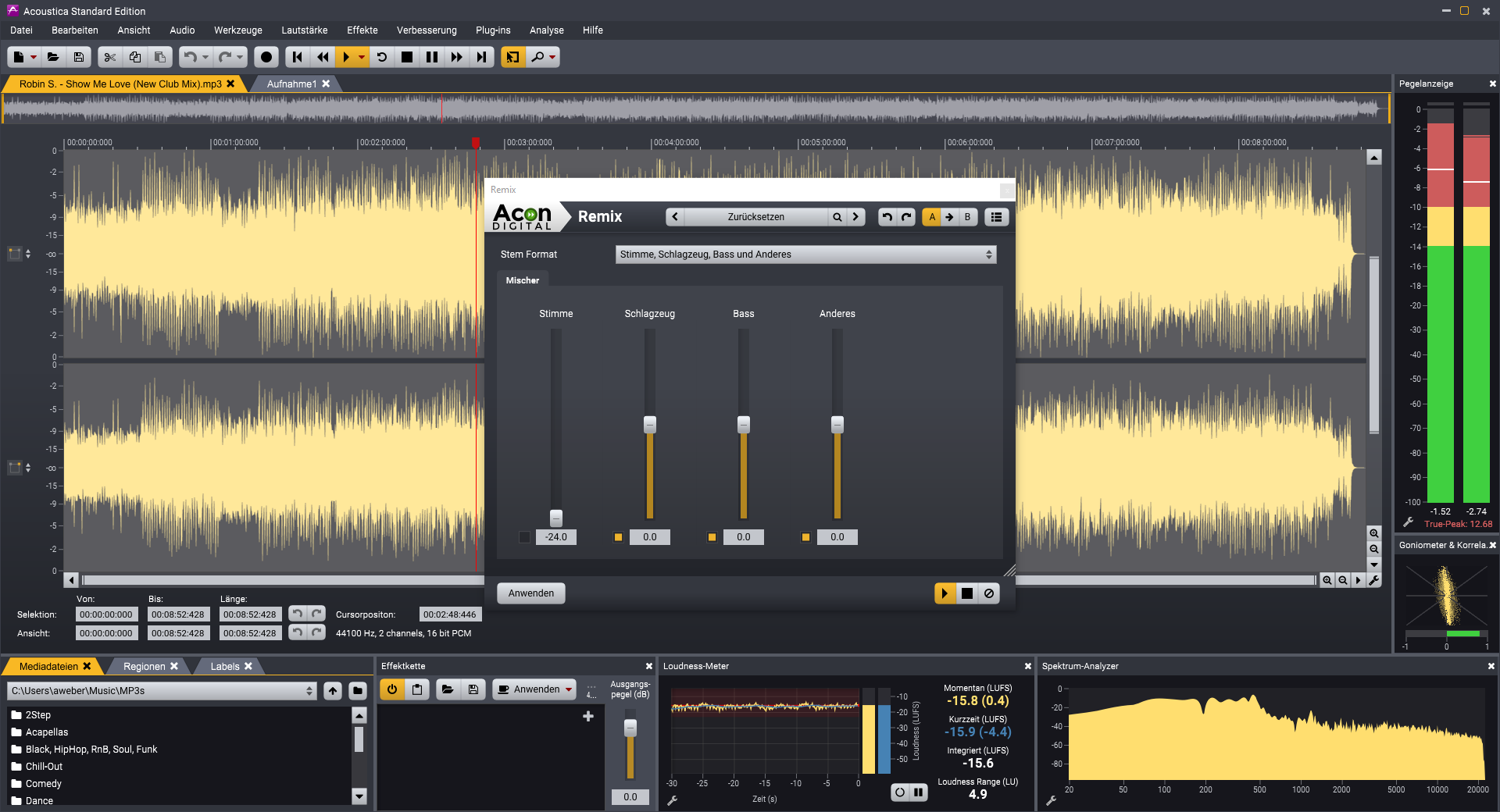Image resolution: width=1500 pixels, height=812 pixels.
Task: Disable the Schlagzeug stem checkbox
Action: tap(618, 537)
